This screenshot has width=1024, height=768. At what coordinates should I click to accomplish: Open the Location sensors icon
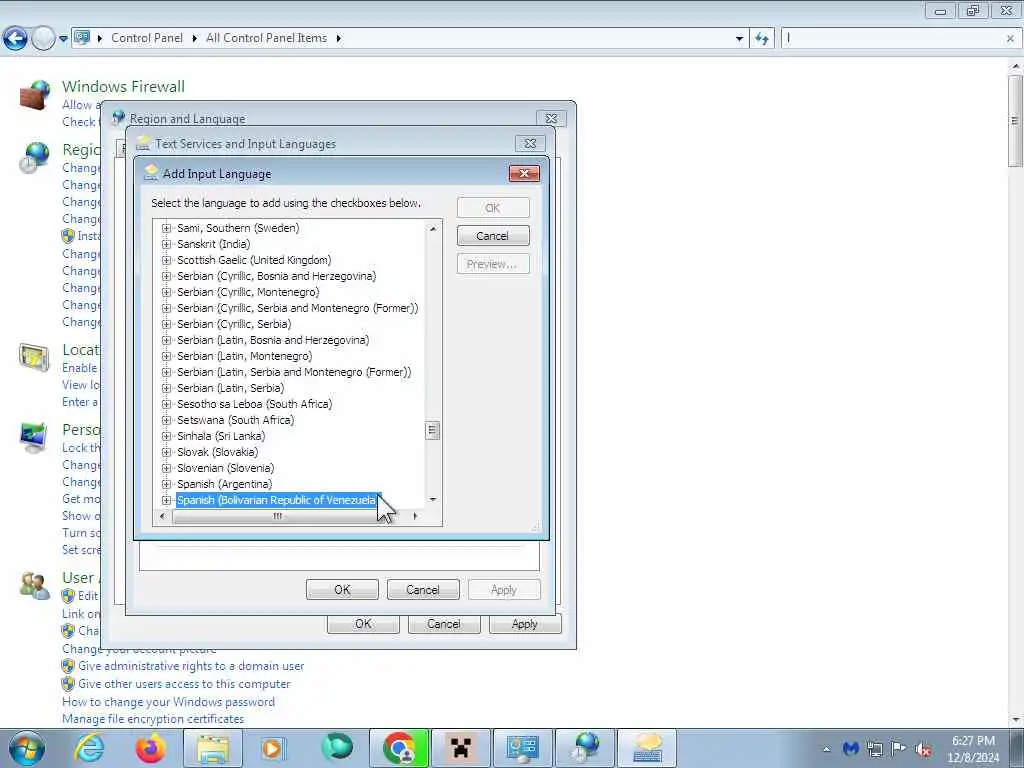35,357
